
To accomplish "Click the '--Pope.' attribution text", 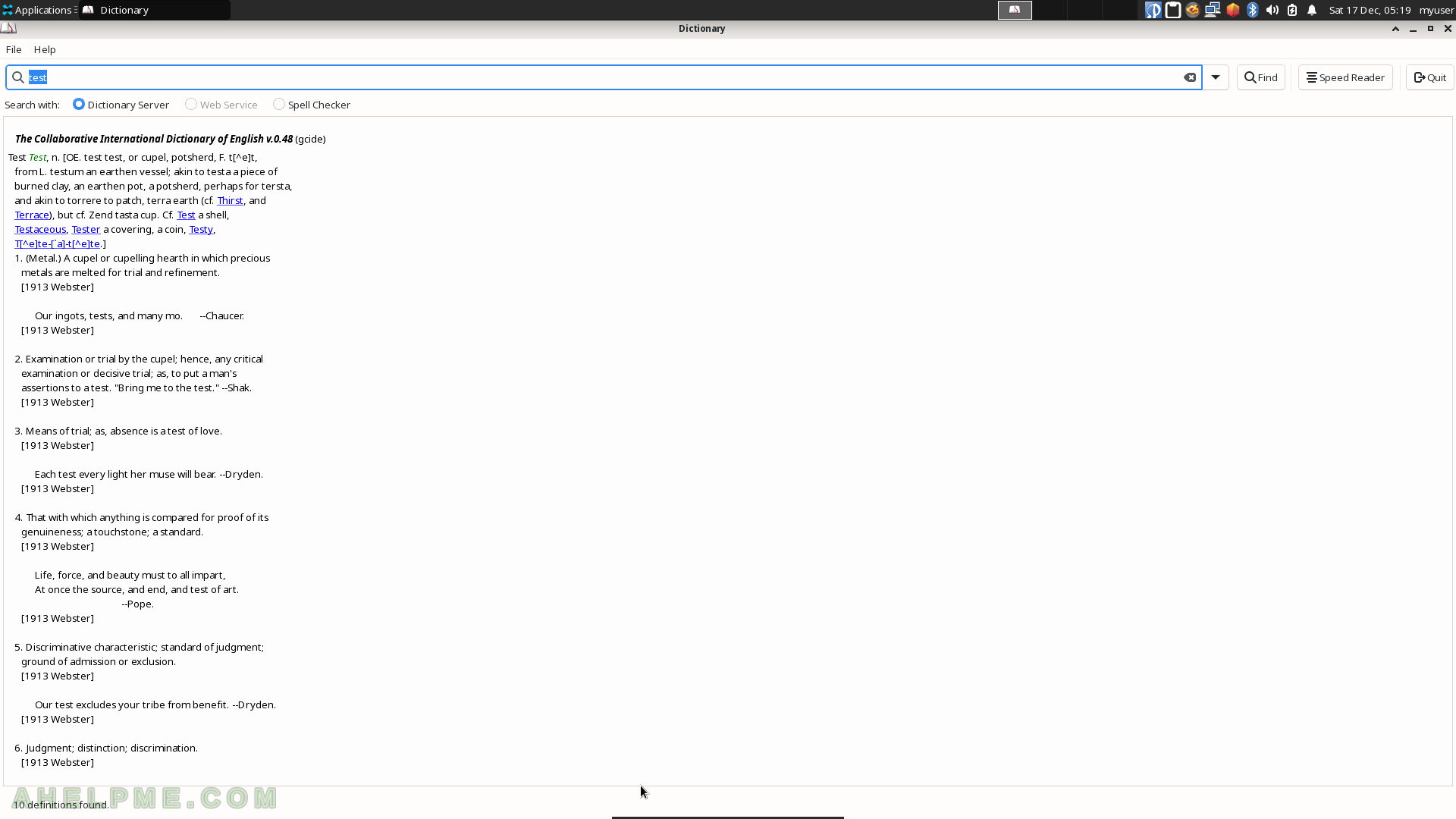I will (137, 604).
